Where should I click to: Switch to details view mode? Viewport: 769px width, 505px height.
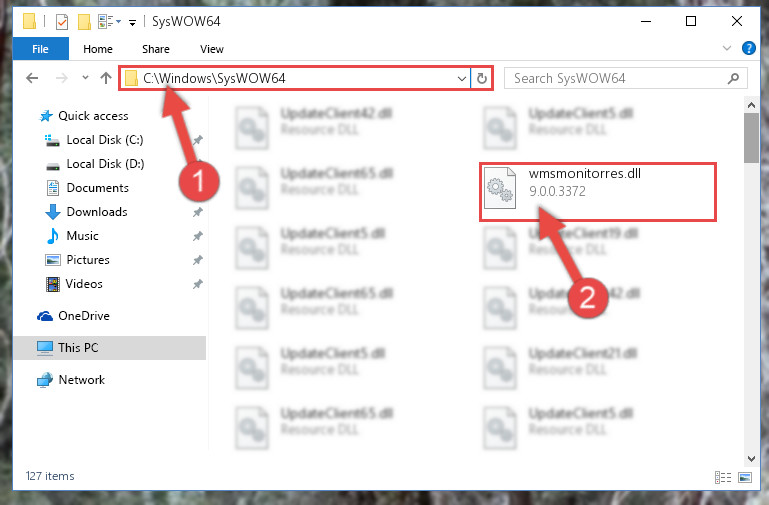[x=723, y=477]
